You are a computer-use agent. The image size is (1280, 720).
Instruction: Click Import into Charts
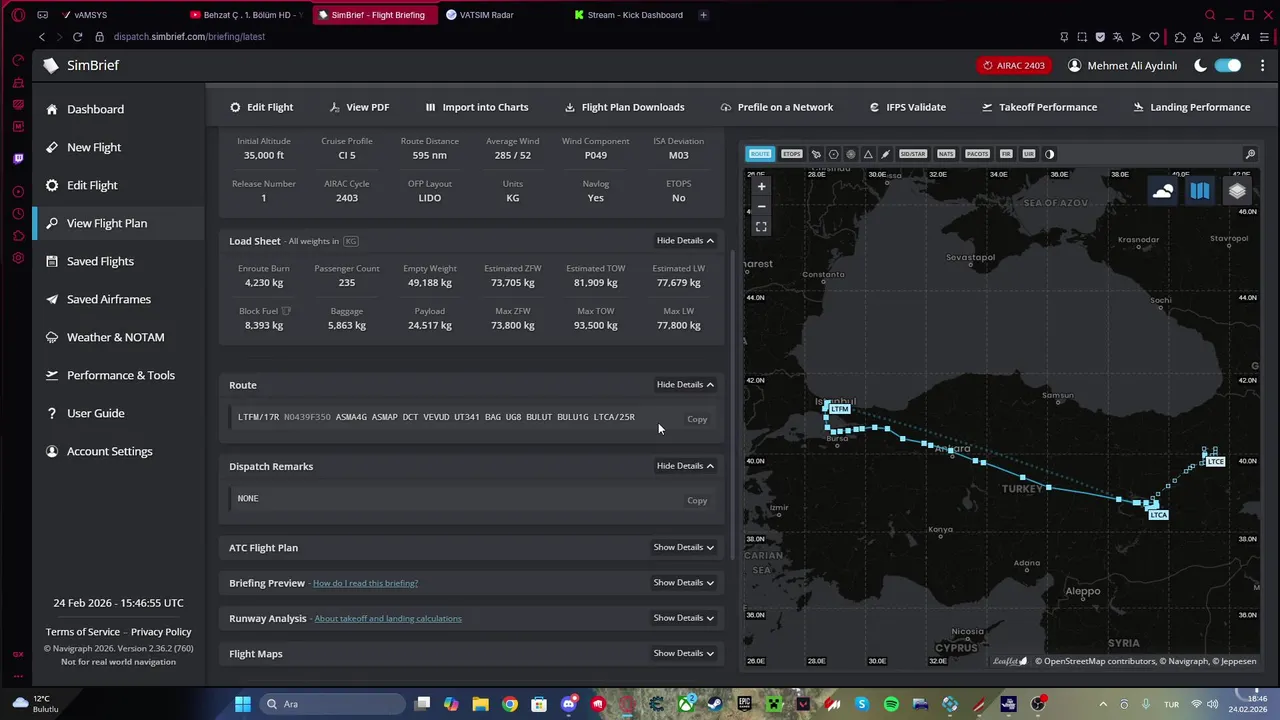coord(476,107)
